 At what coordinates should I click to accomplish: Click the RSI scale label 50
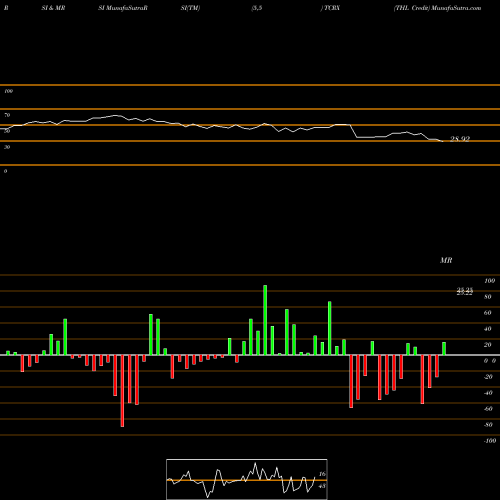pyautogui.click(x=7, y=131)
